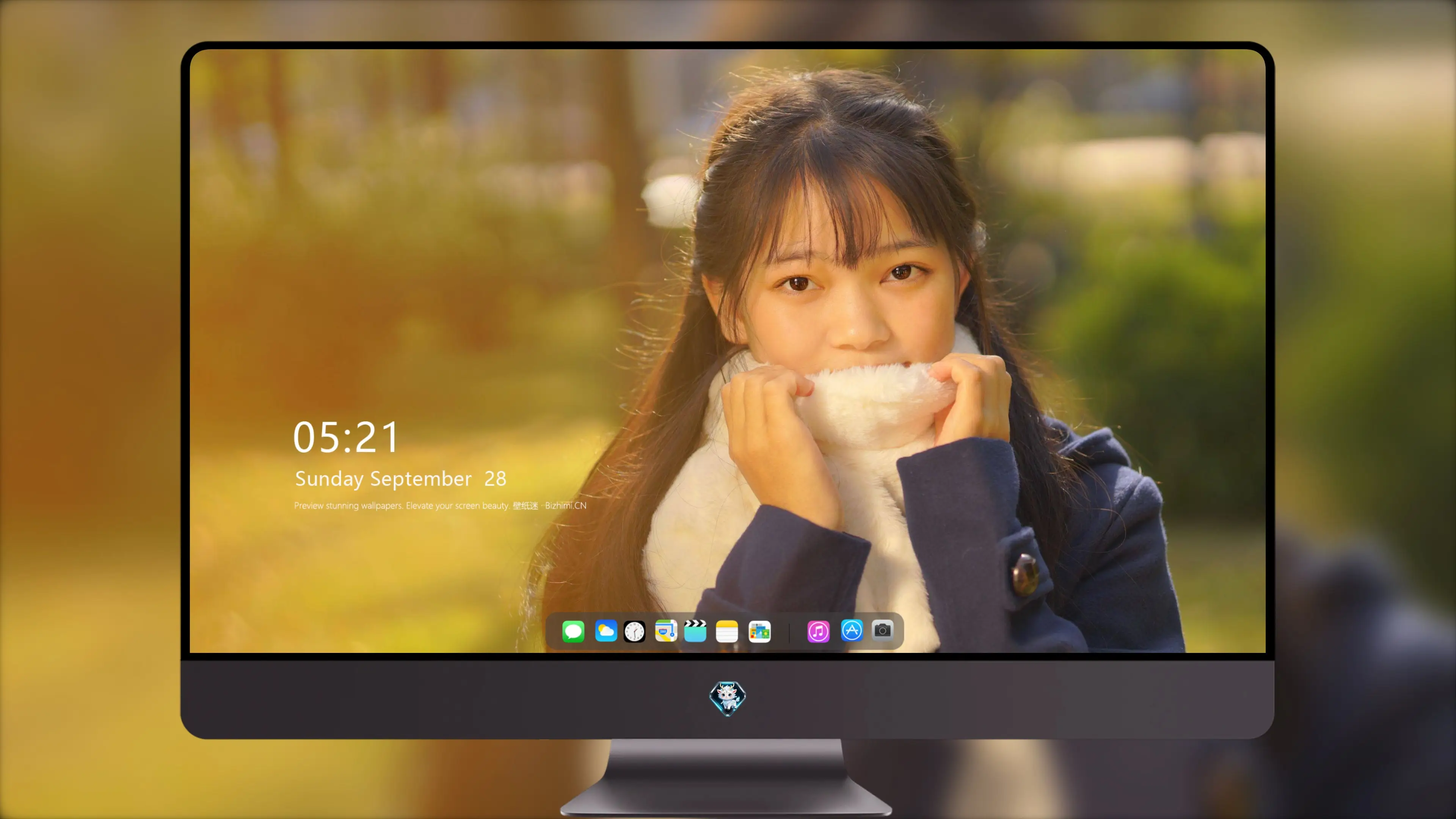This screenshot has width=1456, height=819.
Task: Open the Notes app icon
Action: (727, 631)
